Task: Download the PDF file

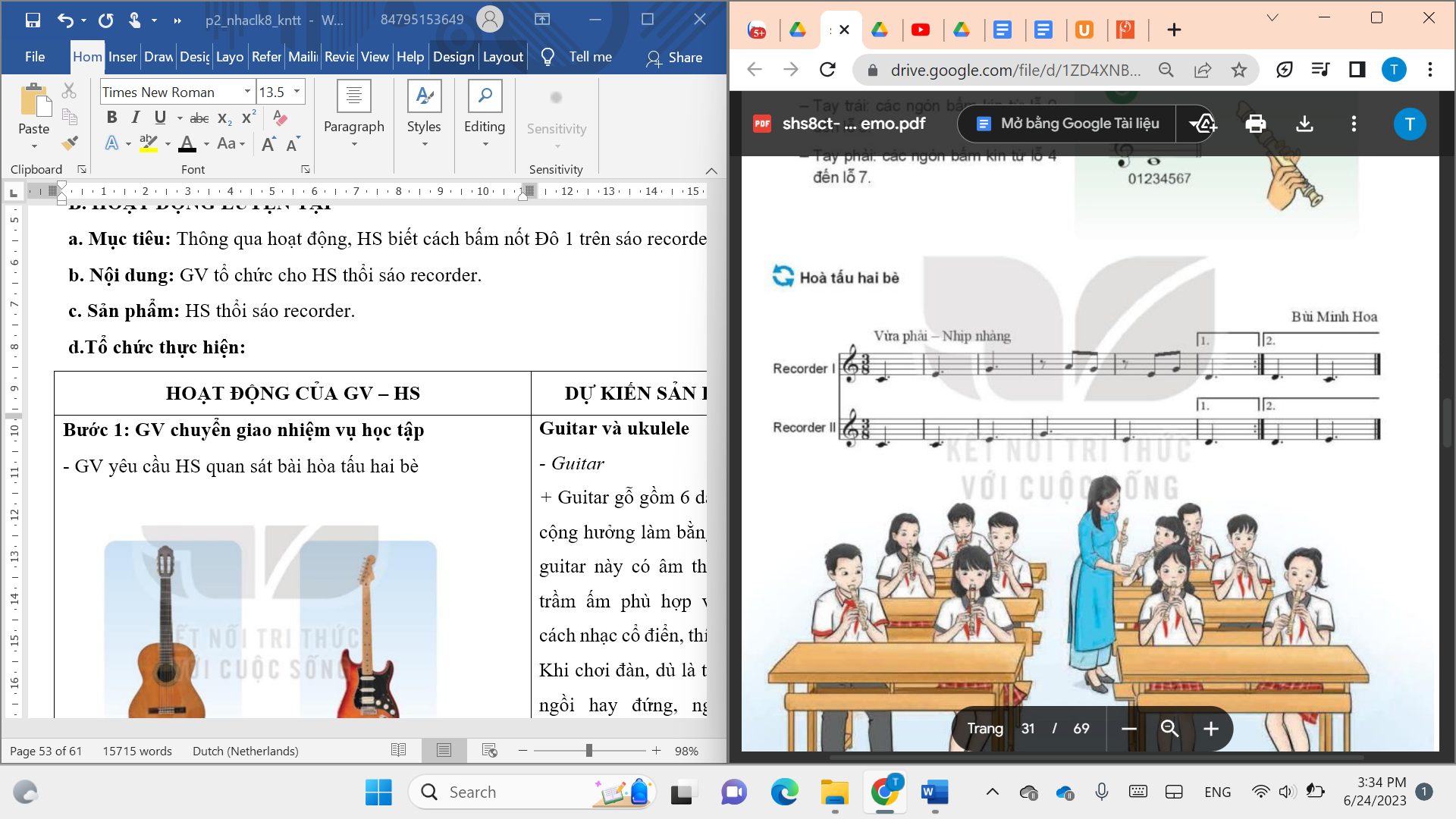Action: point(1305,124)
